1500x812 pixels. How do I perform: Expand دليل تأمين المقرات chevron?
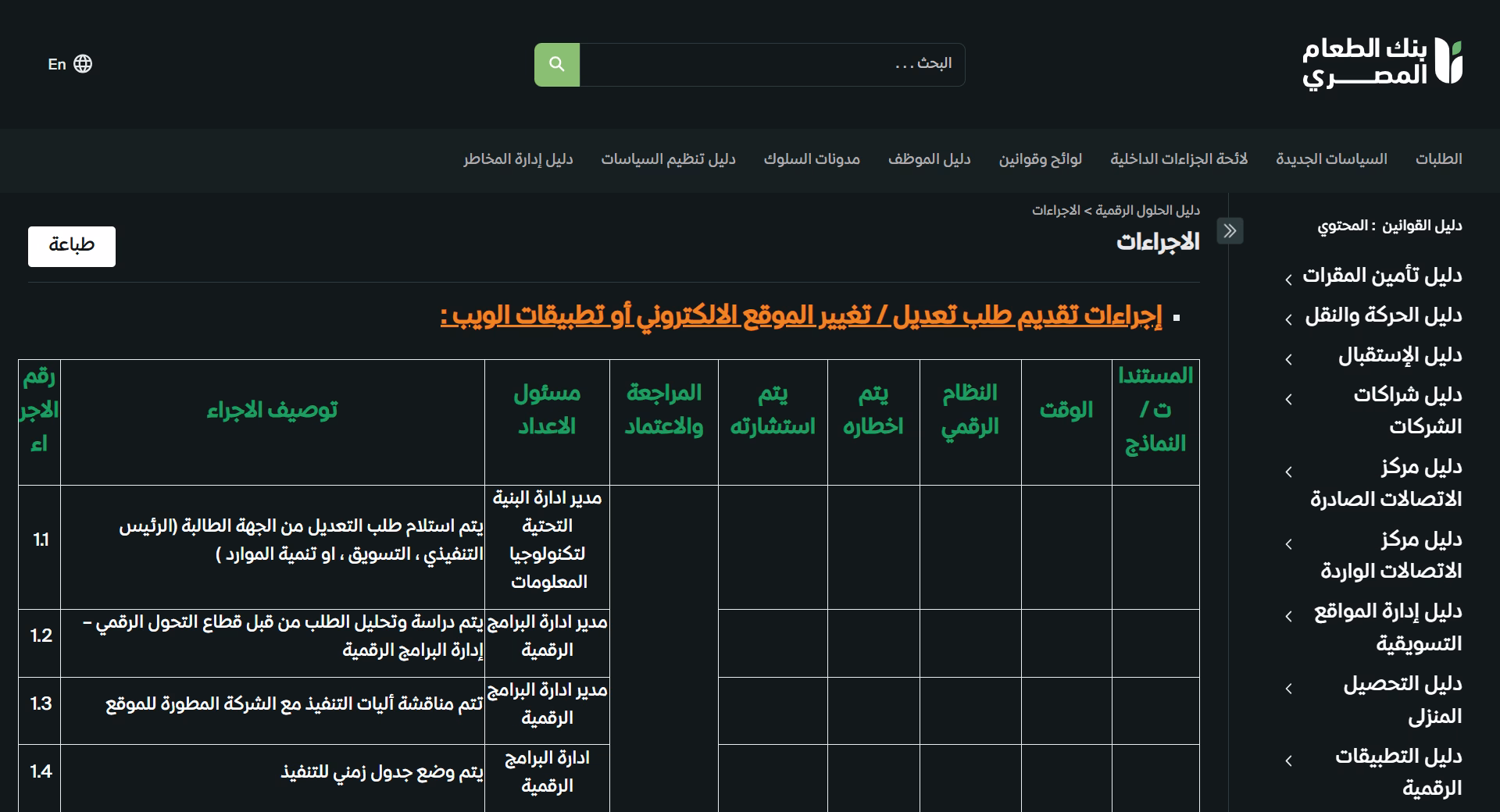pos(1288,279)
